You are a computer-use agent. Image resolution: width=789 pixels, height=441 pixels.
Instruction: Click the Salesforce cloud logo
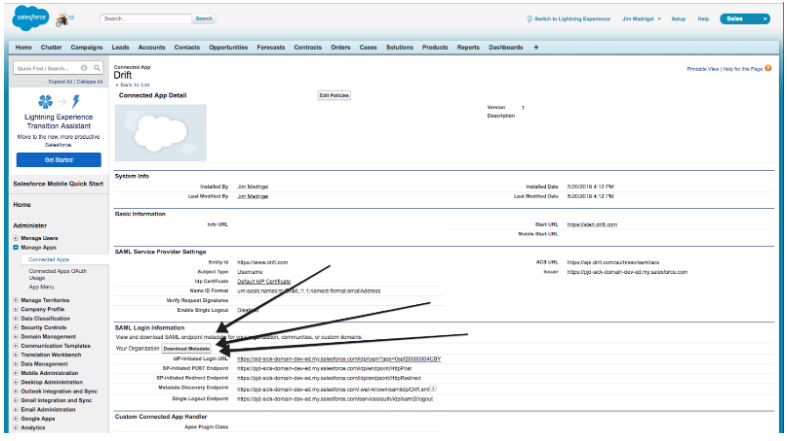(x=31, y=18)
